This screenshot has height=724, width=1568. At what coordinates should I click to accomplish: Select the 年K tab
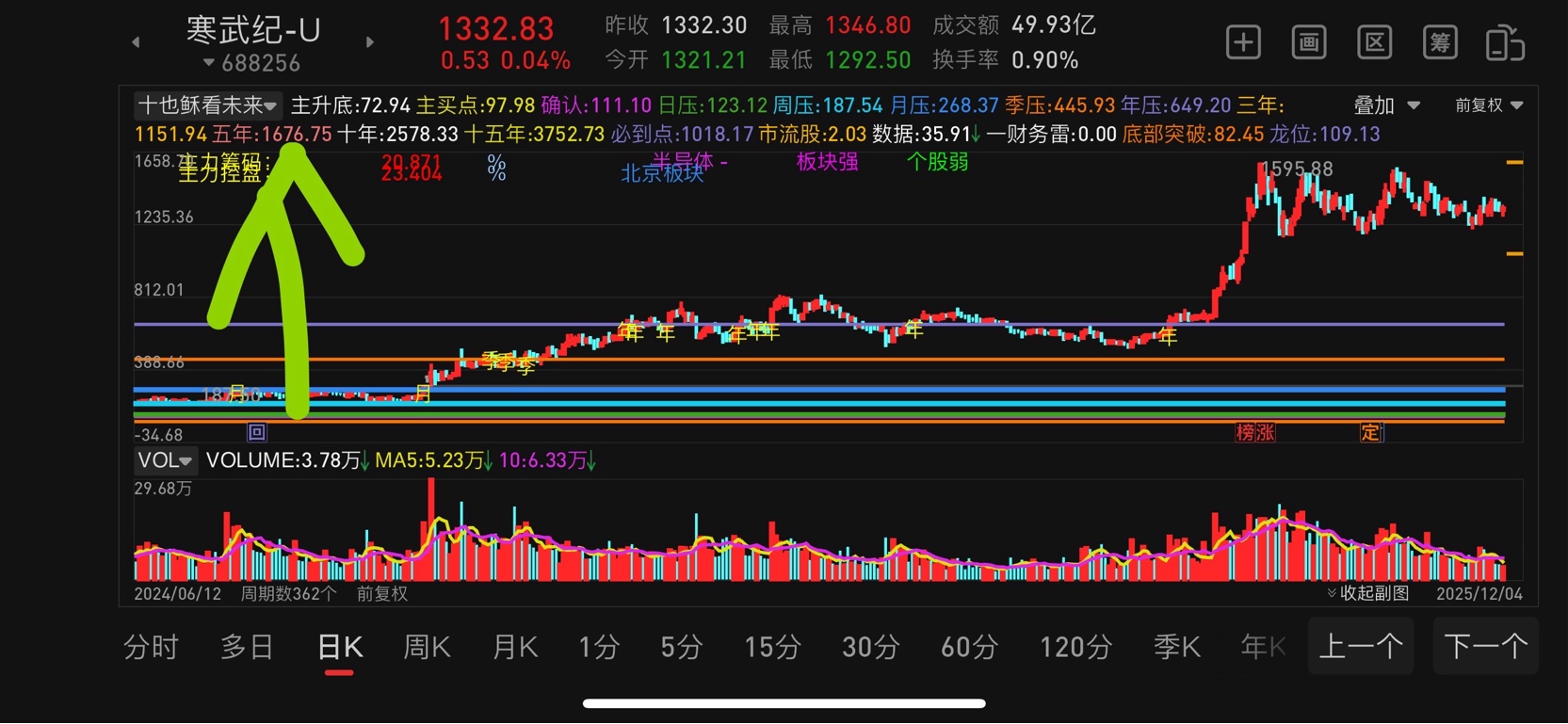[1264, 647]
